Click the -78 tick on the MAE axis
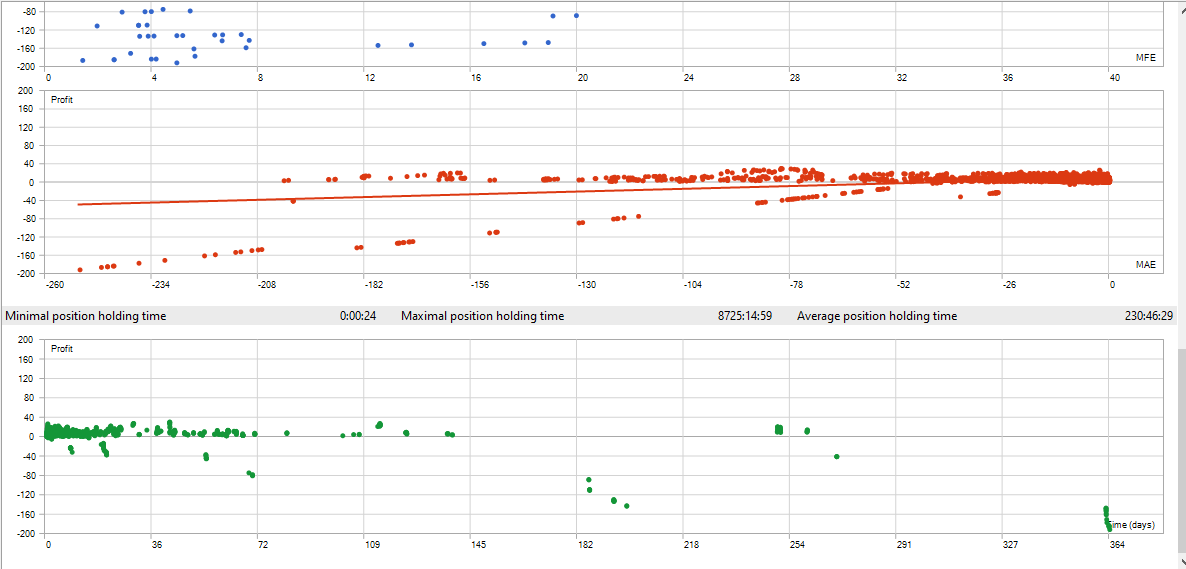This screenshot has height=569, width=1186. click(x=797, y=285)
